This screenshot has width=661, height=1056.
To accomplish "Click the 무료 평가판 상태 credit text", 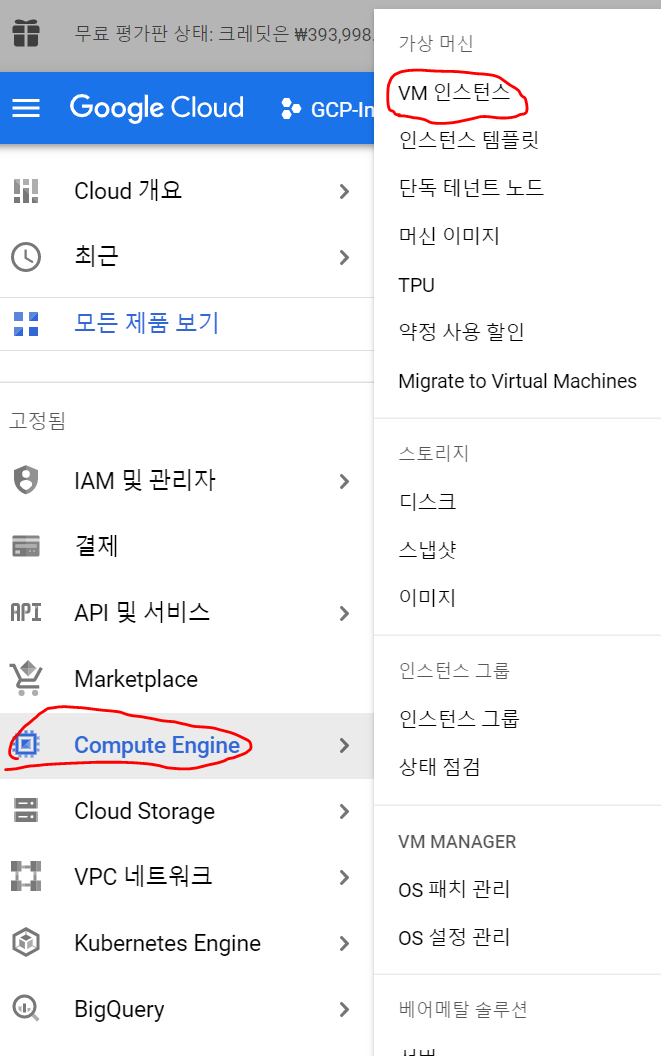I will click(x=224, y=34).
